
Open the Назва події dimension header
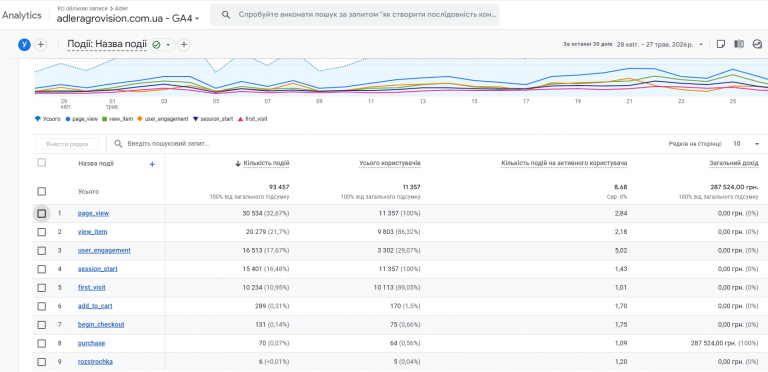(96, 163)
